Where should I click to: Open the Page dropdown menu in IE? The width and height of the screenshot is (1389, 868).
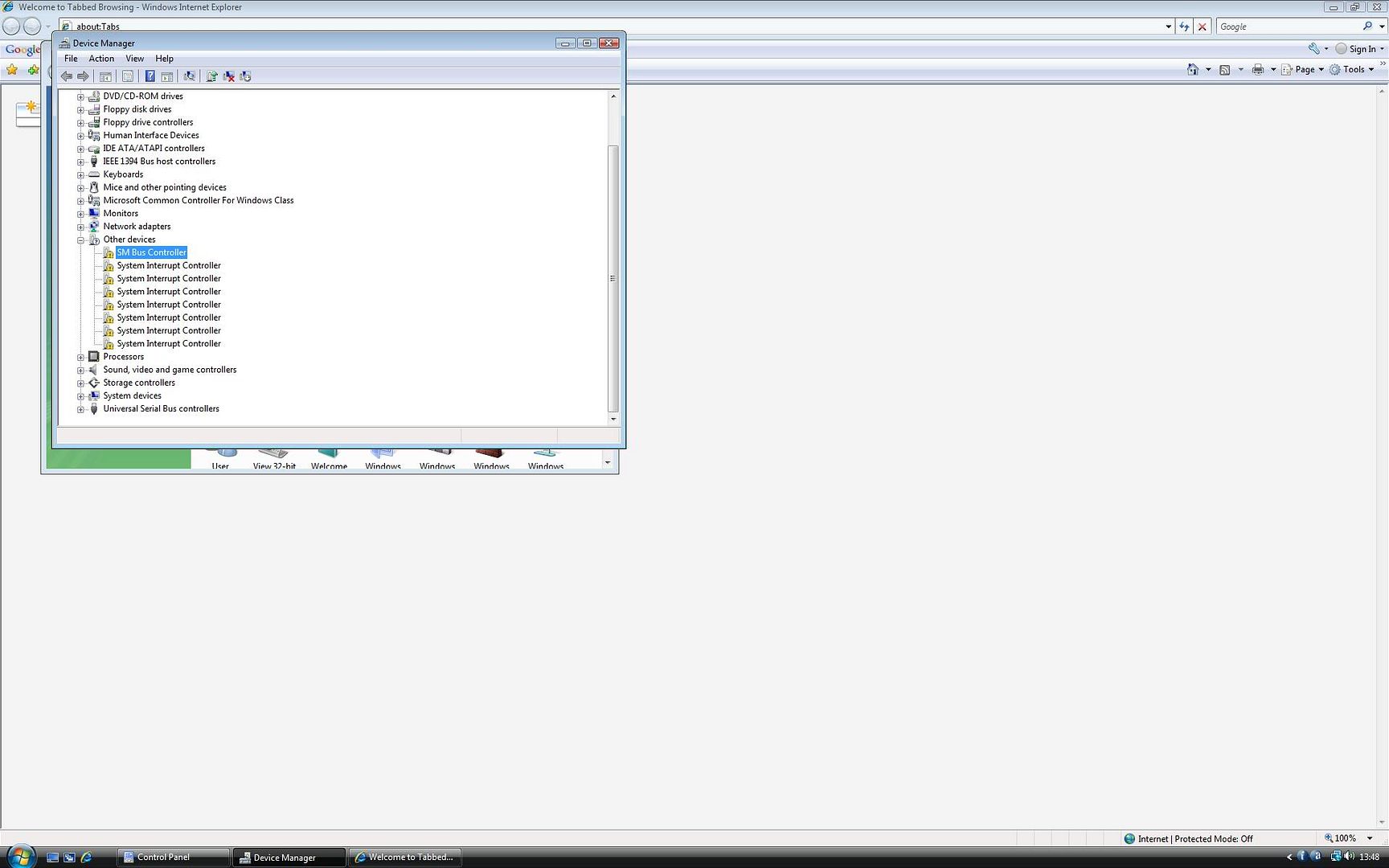[x=1309, y=69]
